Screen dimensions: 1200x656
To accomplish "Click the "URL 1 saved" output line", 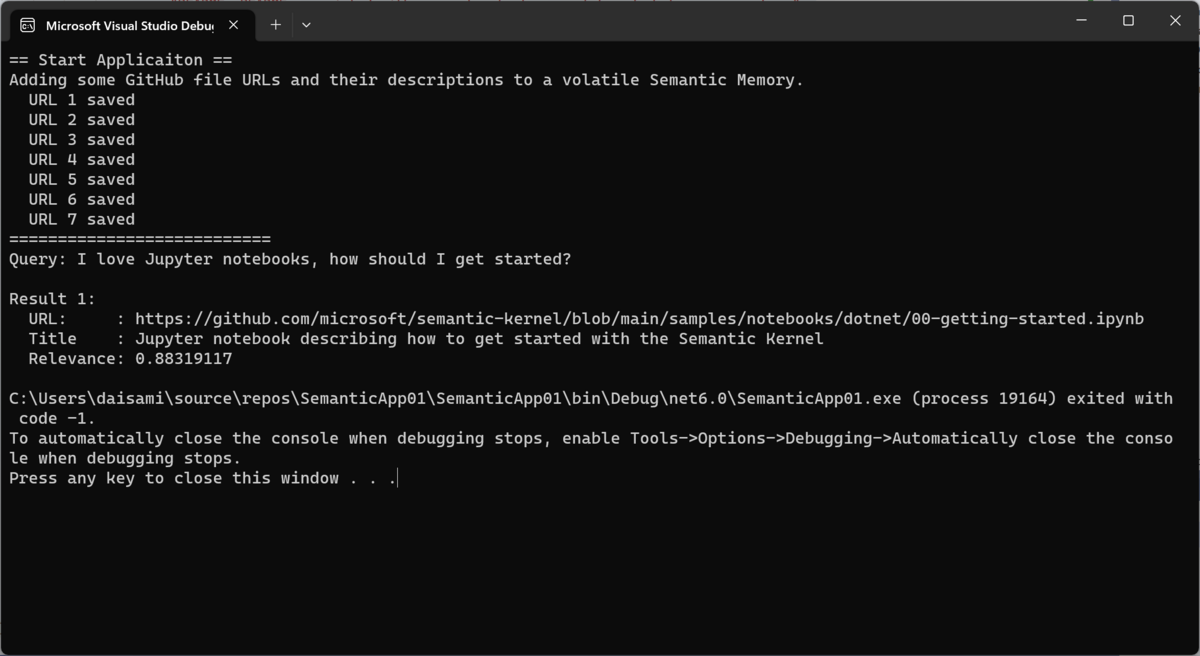I will pos(82,100).
